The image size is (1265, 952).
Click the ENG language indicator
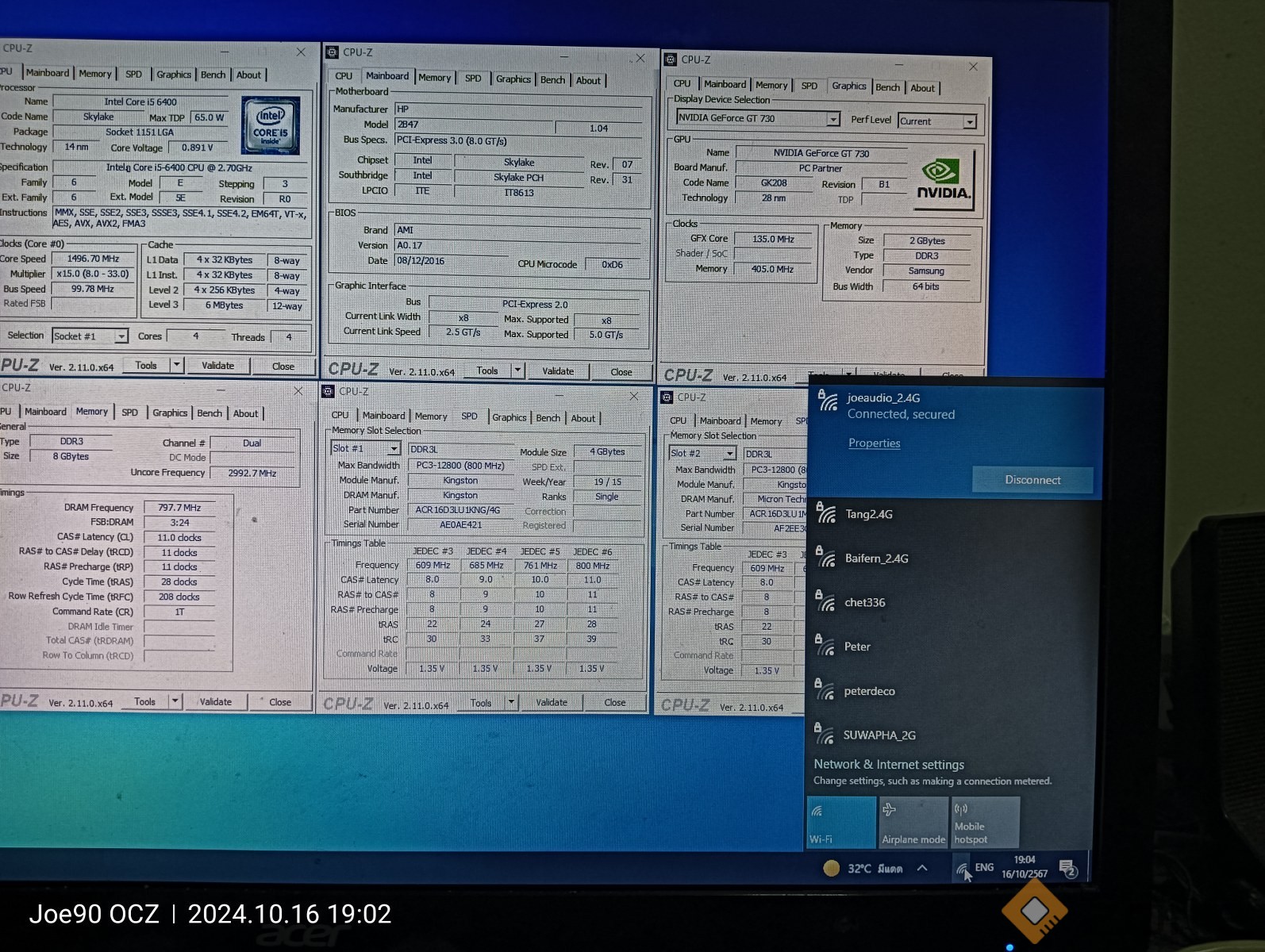984,868
